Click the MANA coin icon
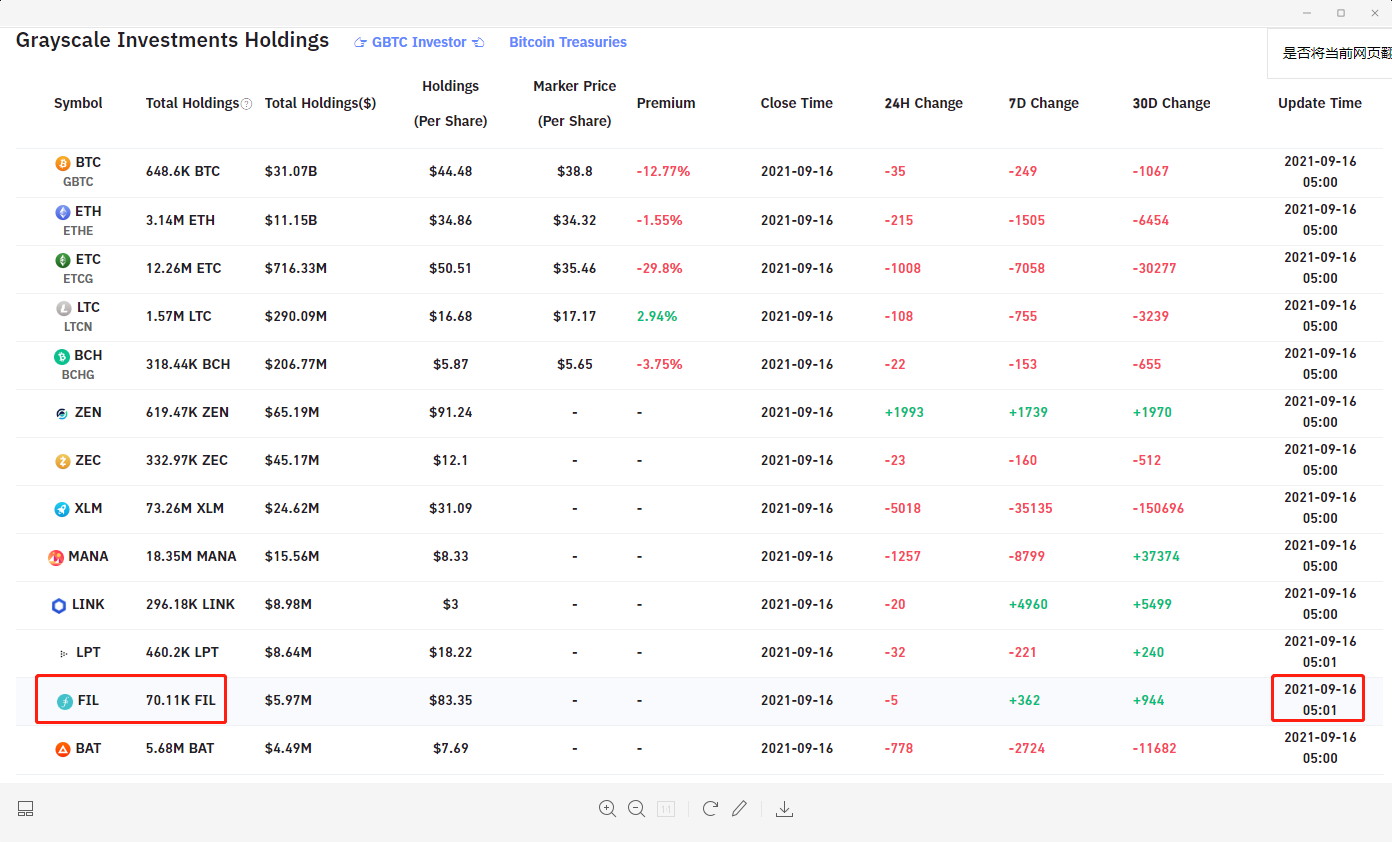This screenshot has height=842, width=1392. [56, 557]
